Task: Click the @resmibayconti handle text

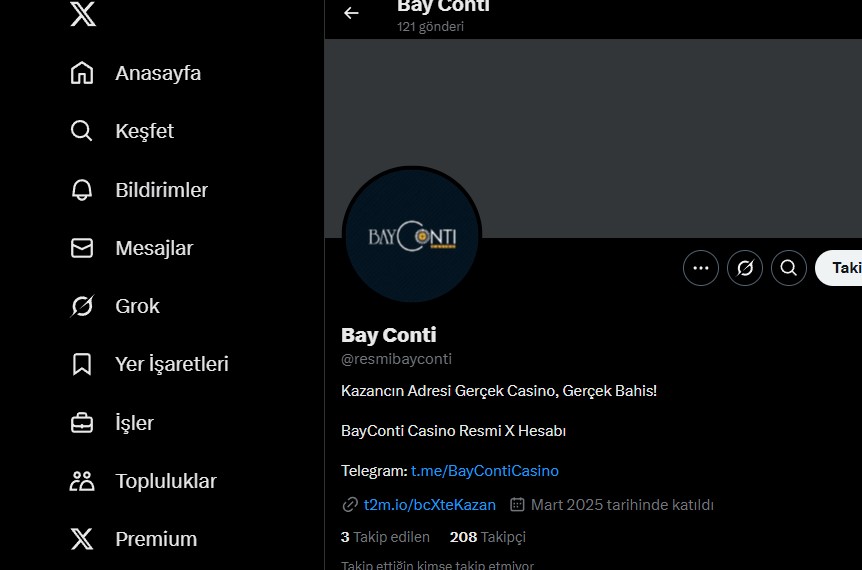Action: pos(396,359)
